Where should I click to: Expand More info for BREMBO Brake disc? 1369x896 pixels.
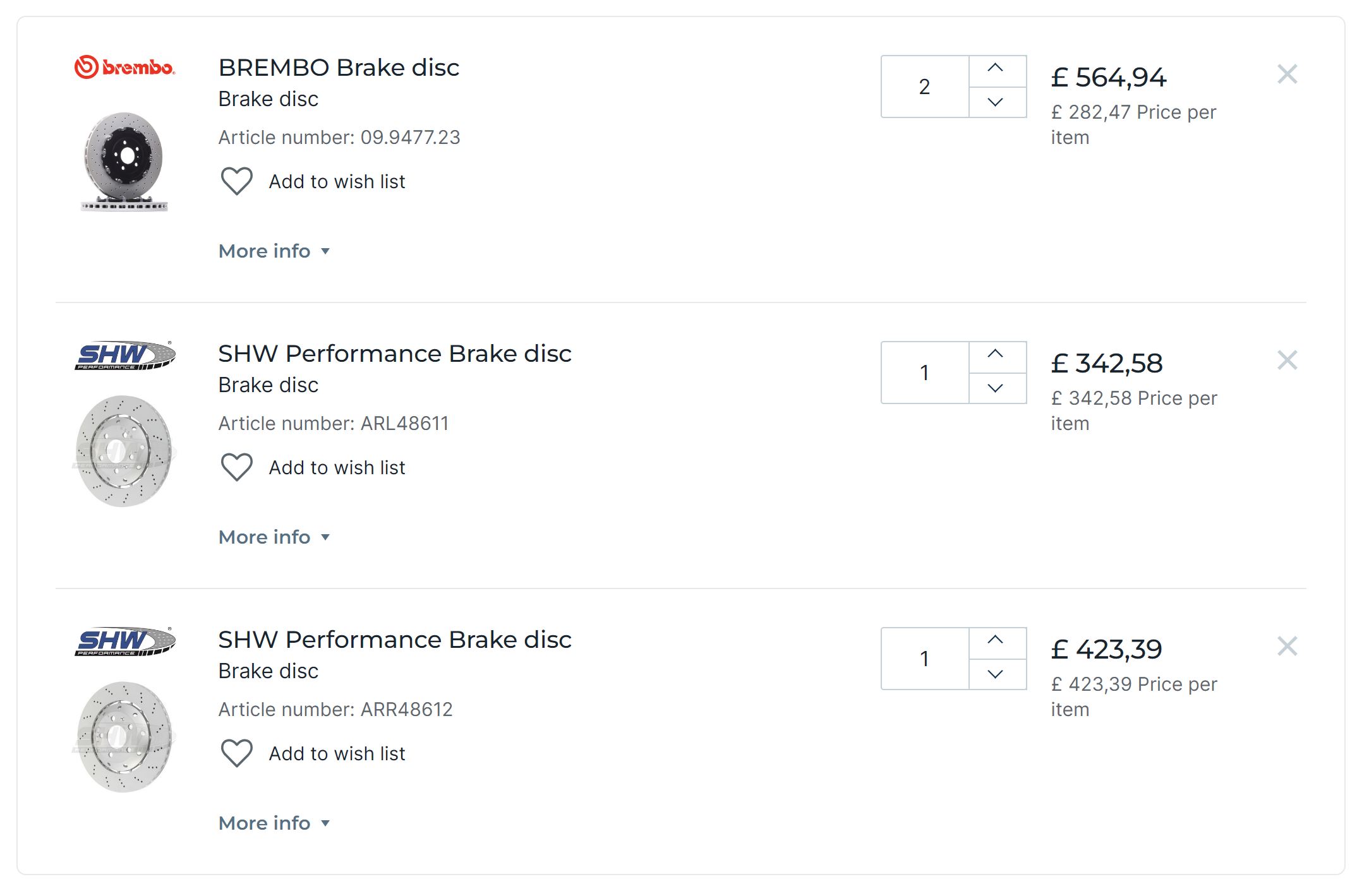pos(274,251)
